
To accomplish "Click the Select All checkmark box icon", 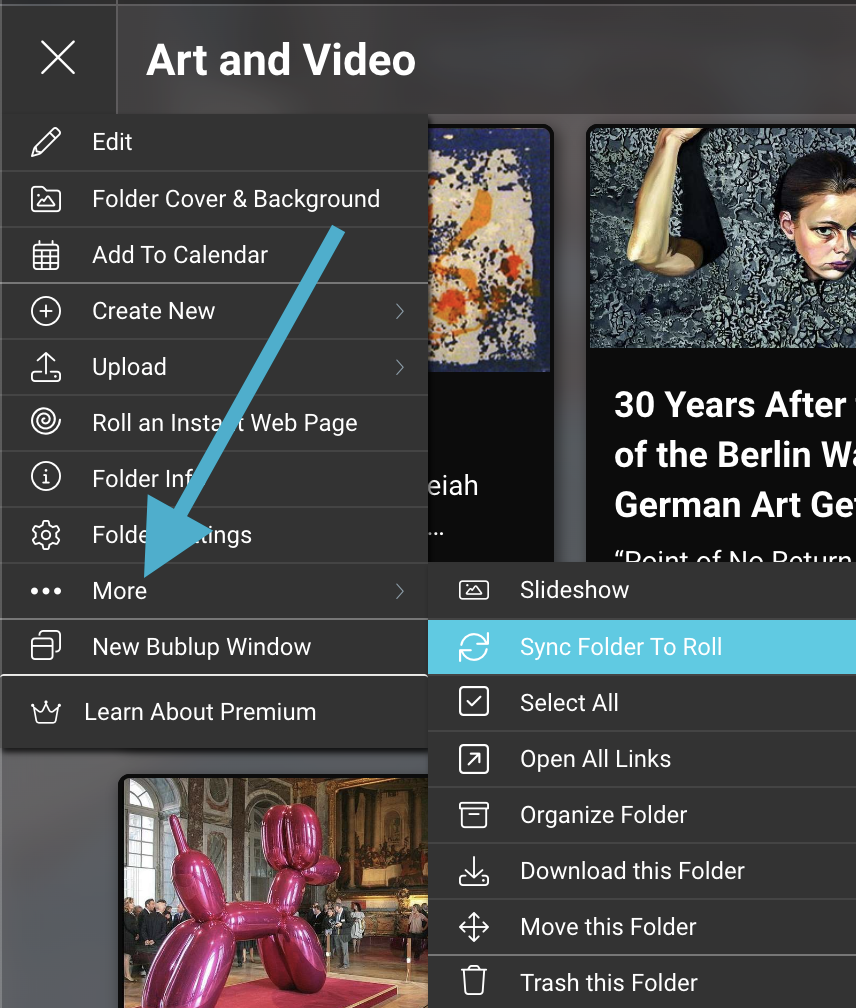I will [x=474, y=703].
